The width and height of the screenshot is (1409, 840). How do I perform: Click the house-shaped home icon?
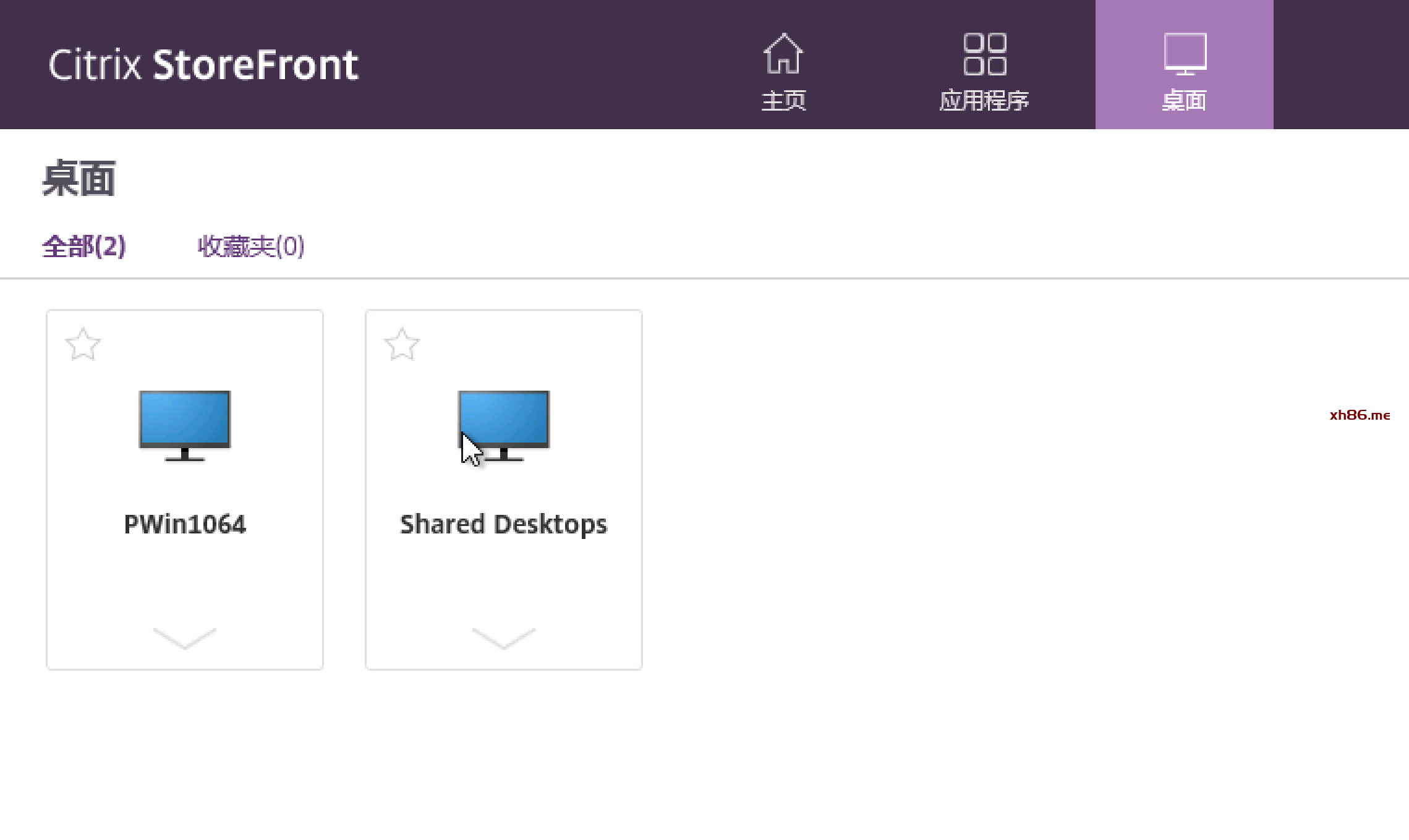point(783,53)
